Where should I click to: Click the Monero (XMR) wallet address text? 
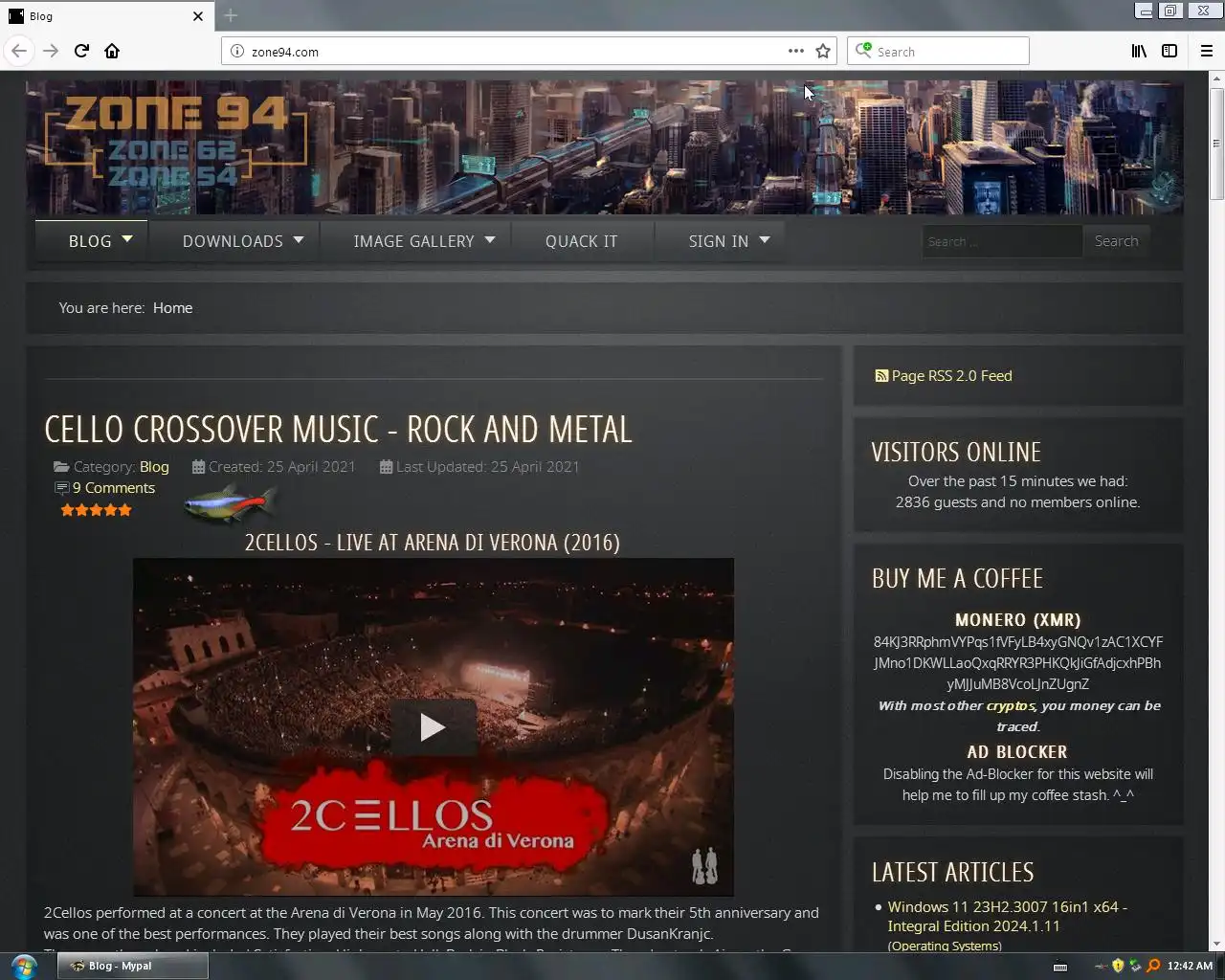tap(1017, 662)
